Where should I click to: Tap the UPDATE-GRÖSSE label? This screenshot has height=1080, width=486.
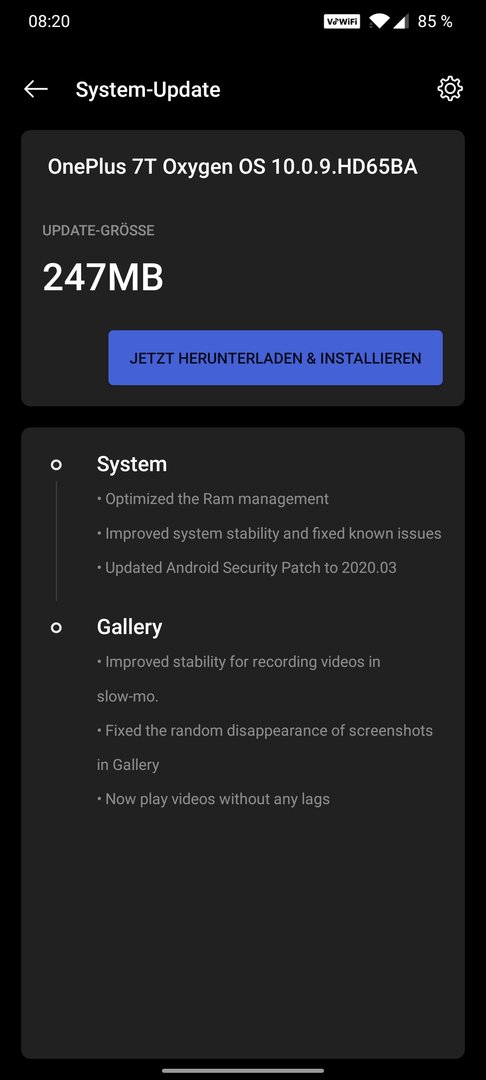(98, 231)
